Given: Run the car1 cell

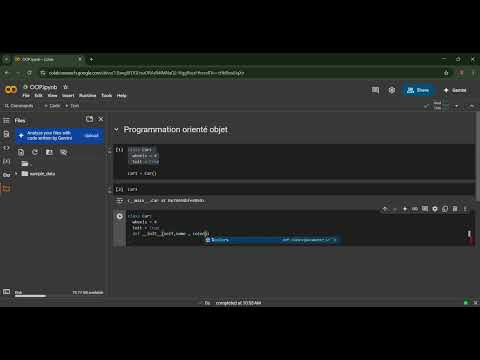Looking at the screenshot, I should click(x=119, y=189).
